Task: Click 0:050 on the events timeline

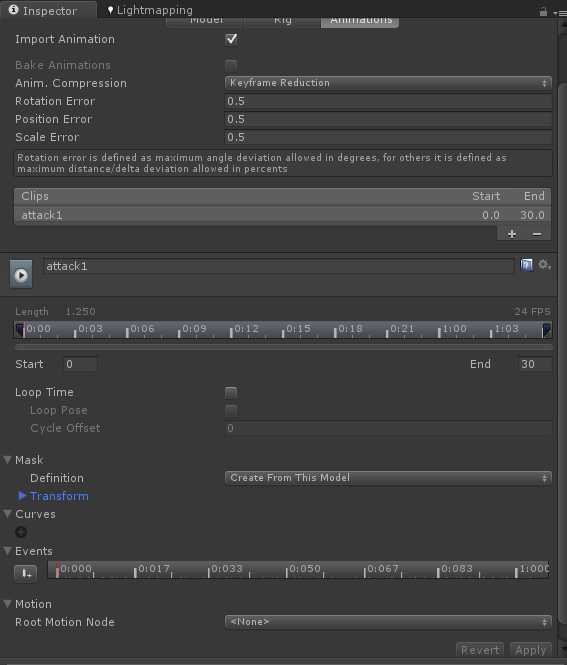Action: pyautogui.click(x=305, y=568)
